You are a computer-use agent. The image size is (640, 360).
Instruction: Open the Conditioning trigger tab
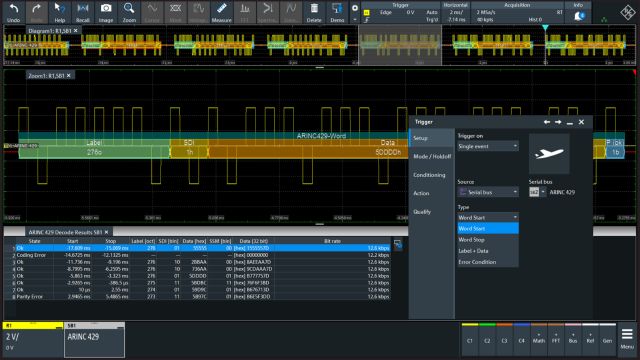(431, 175)
